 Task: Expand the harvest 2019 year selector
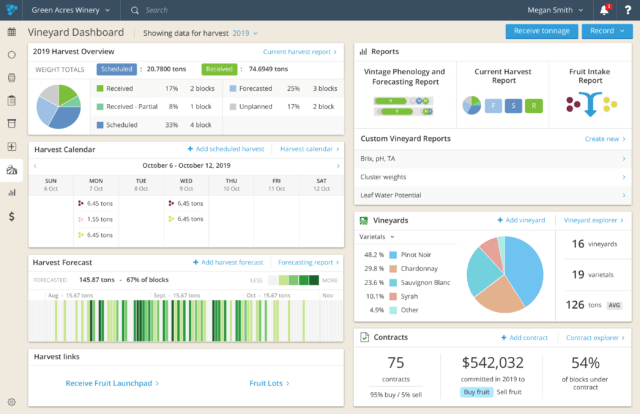241,33
